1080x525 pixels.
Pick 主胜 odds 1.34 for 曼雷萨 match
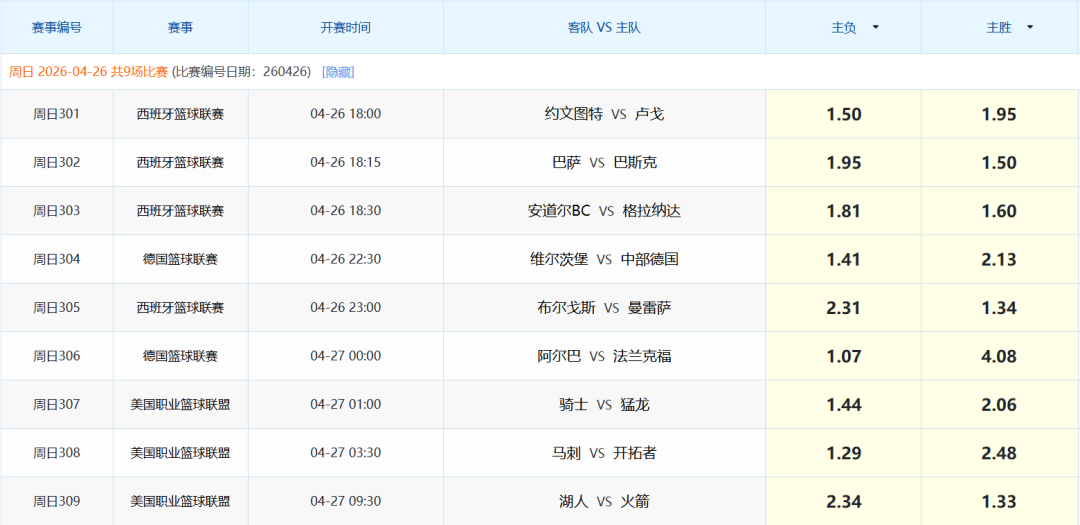[x=999, y=308]
